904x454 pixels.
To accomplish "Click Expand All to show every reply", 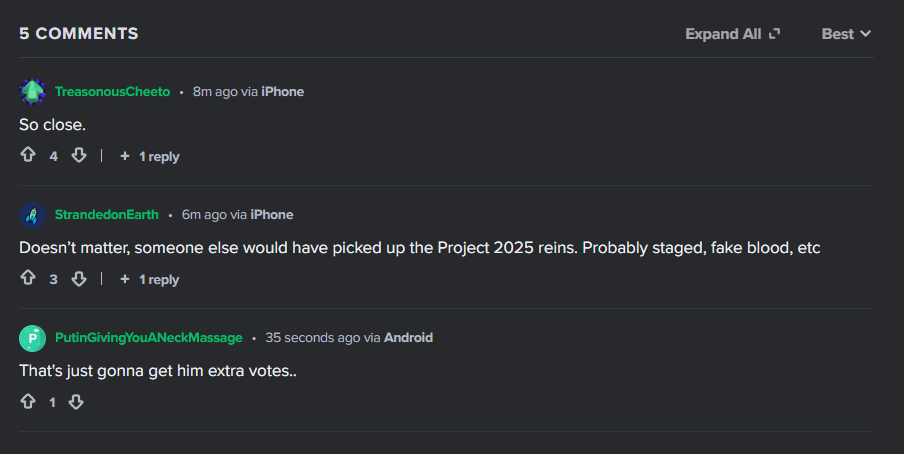I will pyautogui.click(x=732, y=34).
